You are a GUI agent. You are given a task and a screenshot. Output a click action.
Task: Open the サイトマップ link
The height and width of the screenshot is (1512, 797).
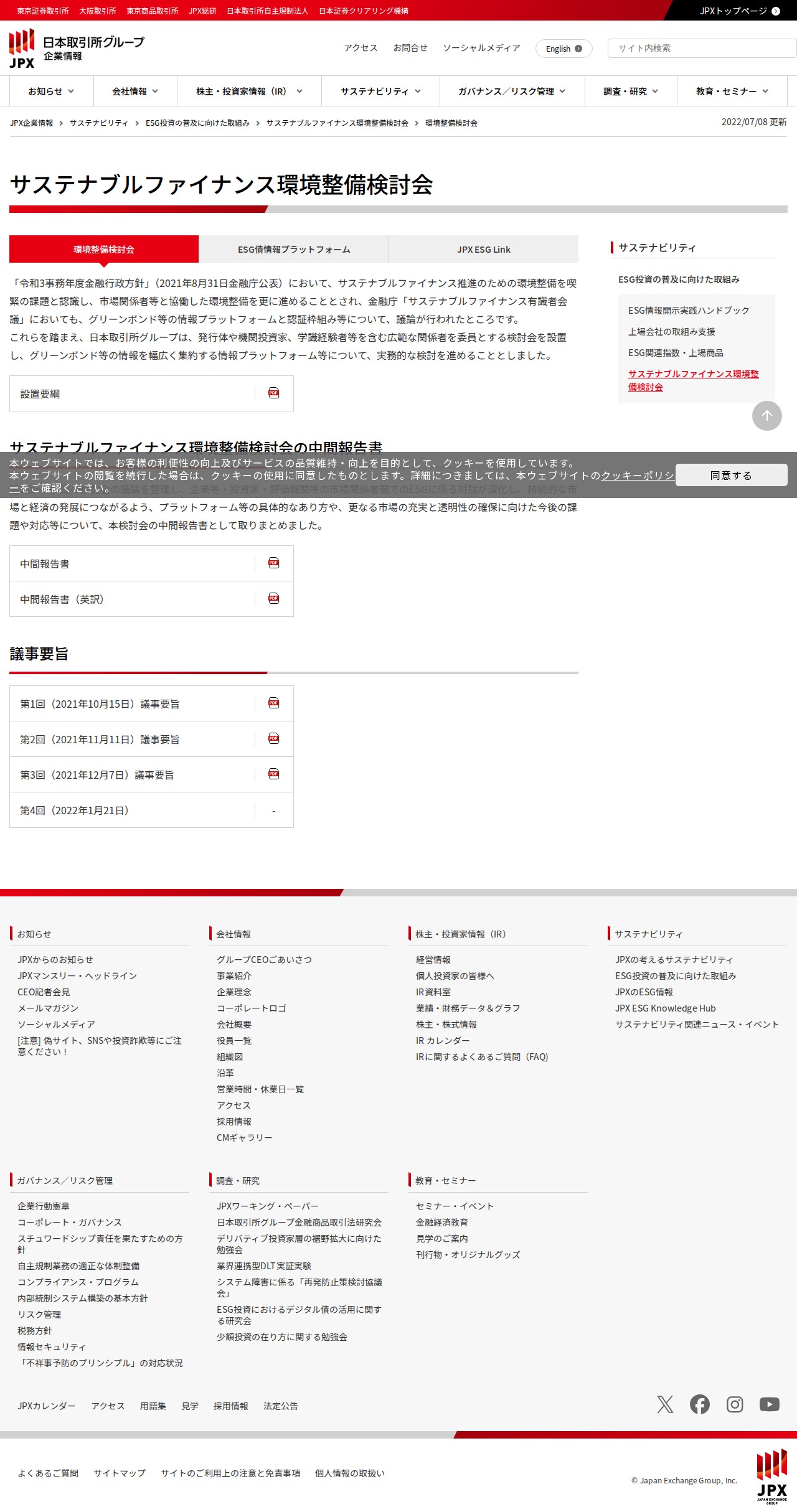coord(120,1473)
